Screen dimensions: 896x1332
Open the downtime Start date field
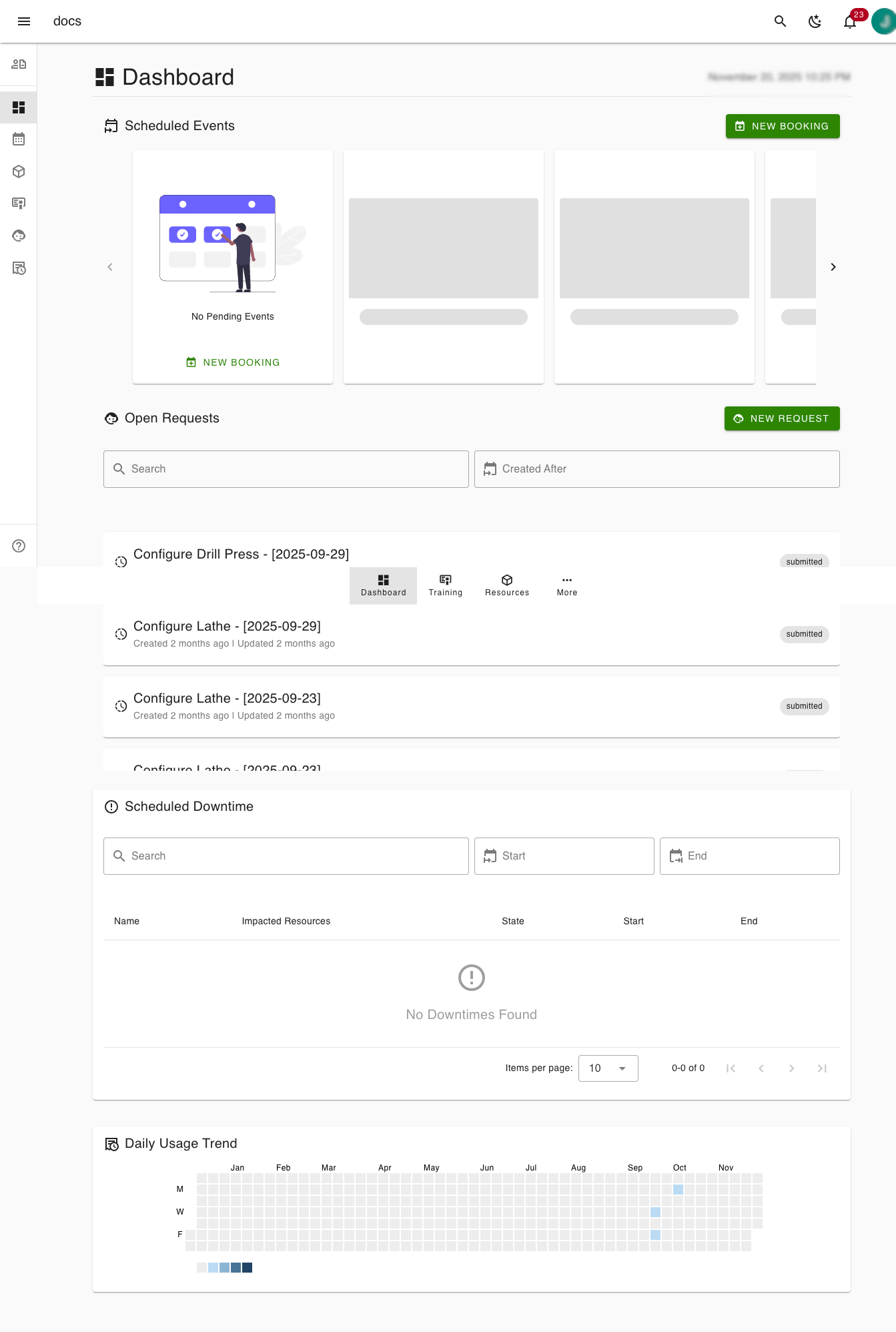(564, 856)
